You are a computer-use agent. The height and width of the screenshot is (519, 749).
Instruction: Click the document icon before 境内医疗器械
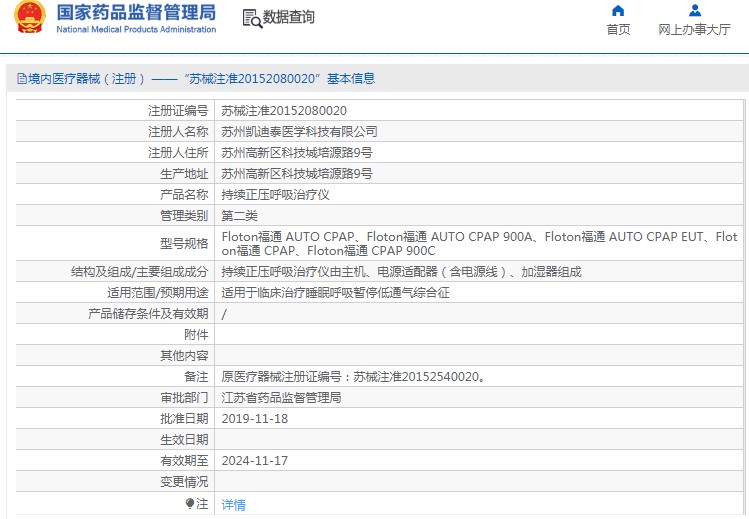click(21, 79)
